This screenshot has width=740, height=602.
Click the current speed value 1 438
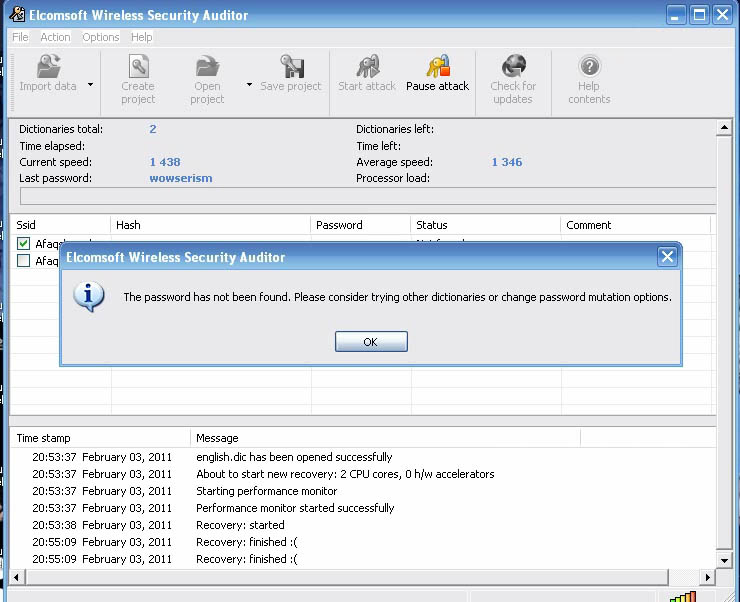(165, 162)
